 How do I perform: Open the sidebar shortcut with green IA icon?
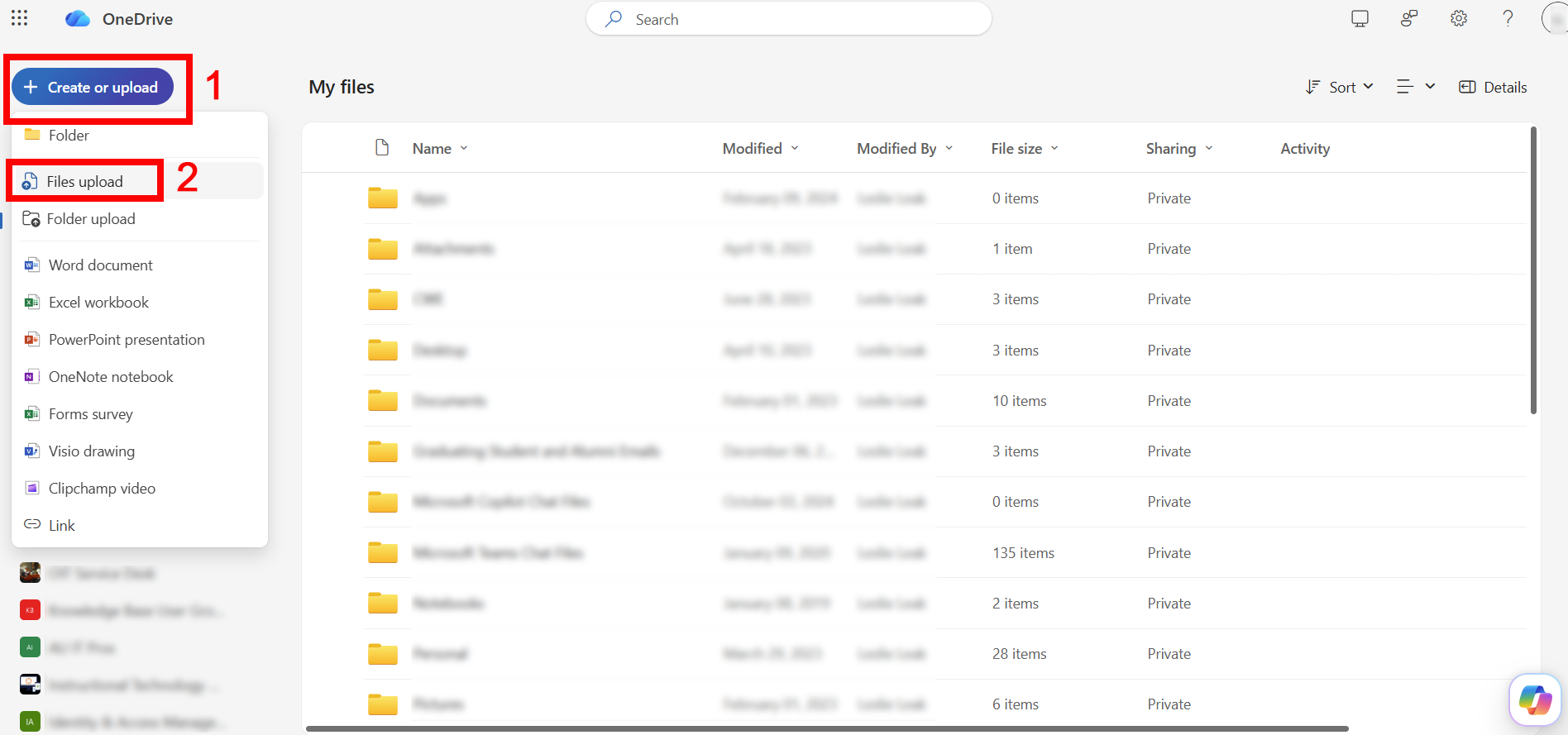(x=30, y=722)
